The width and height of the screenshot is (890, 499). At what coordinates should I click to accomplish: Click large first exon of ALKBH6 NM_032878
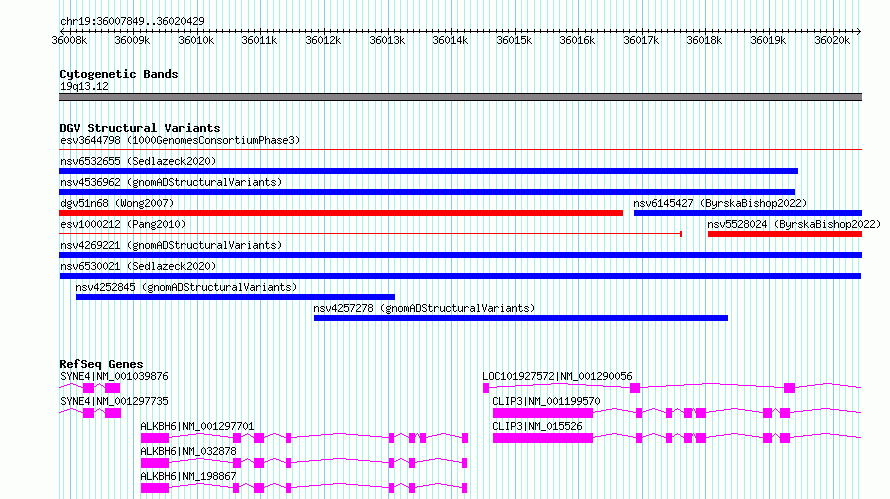[x=155, y=463]
